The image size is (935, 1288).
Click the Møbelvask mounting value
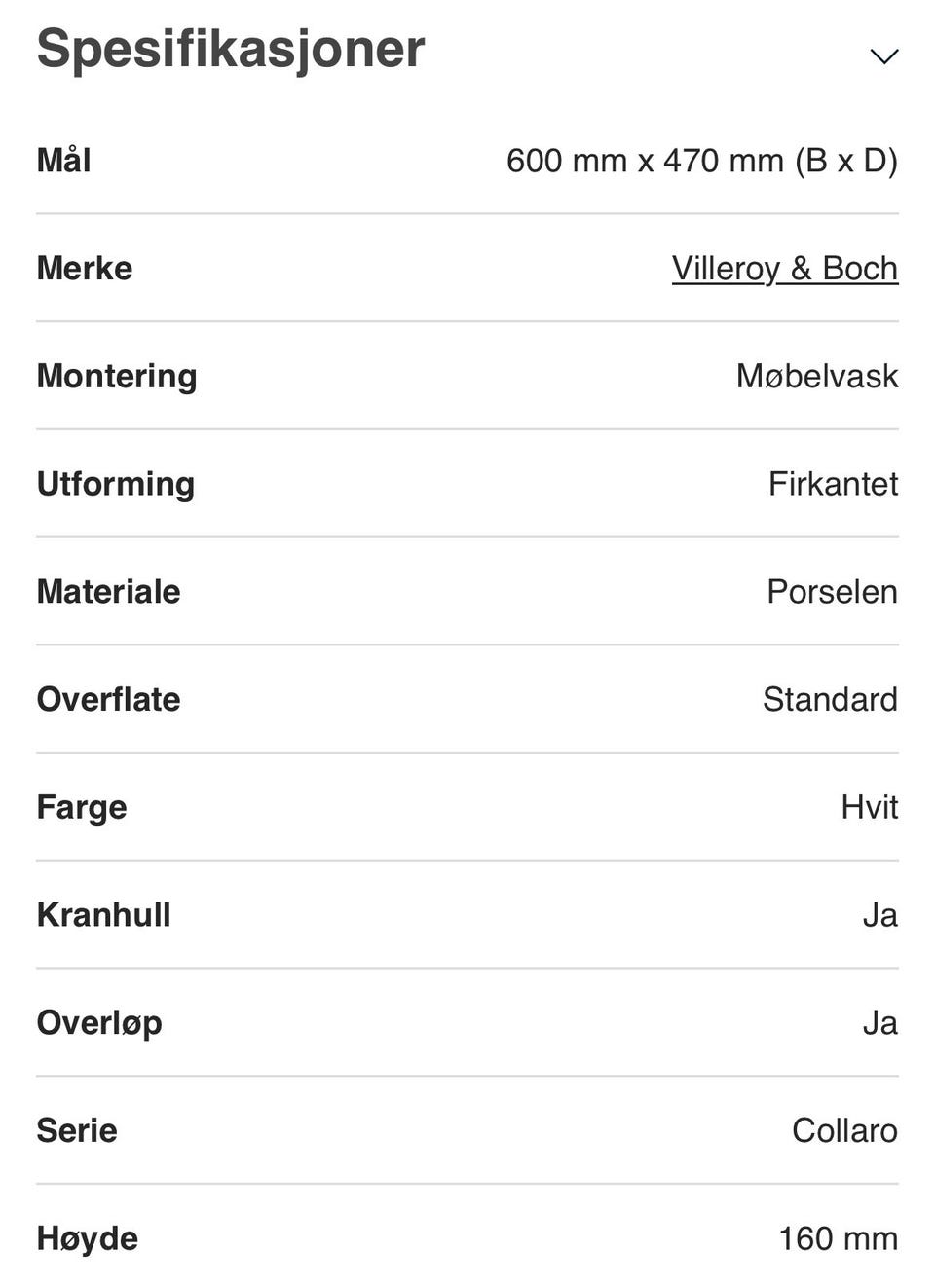pyautogui.click(x=816, y=377)
